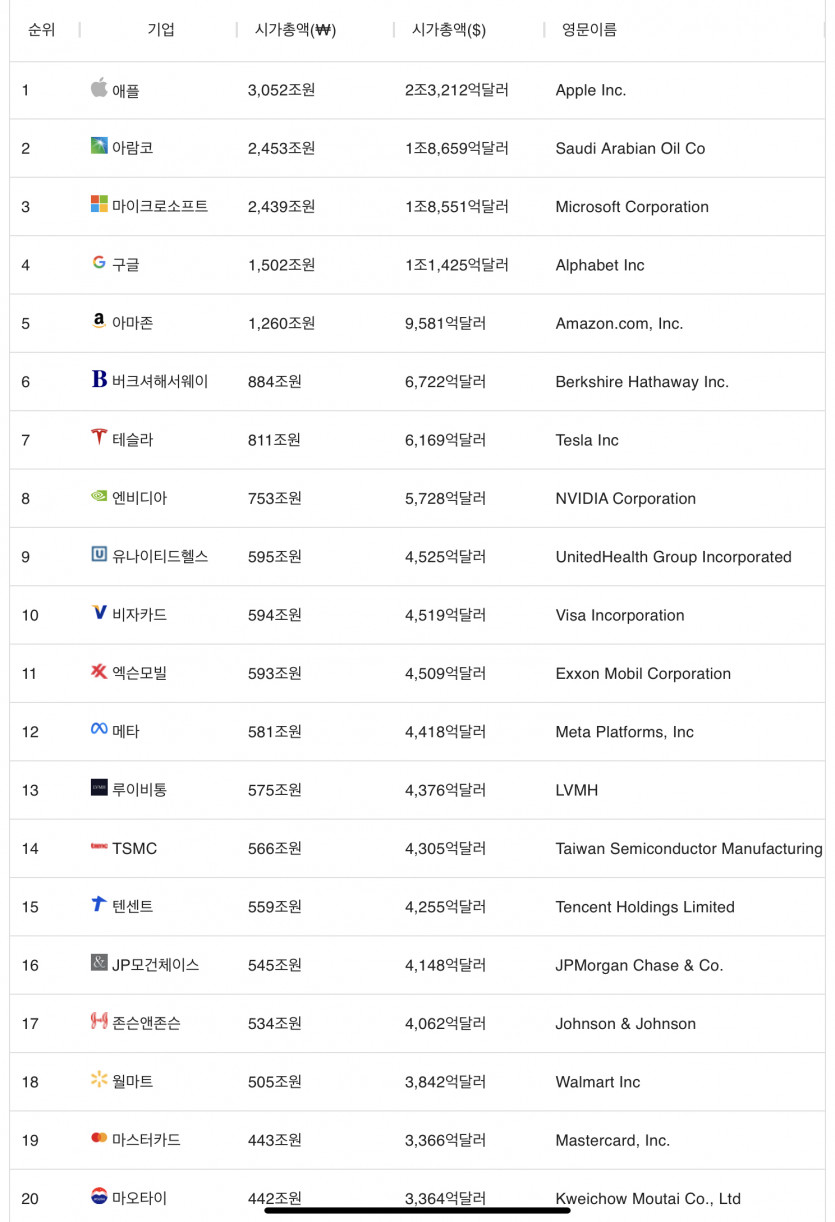This screenshot has width=835, height=1222.
Task: Sort by 시가총액(₩) column header
Action: [x=295, y=30]
